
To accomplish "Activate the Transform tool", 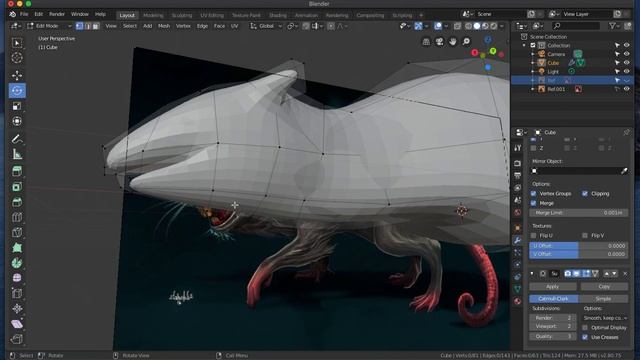I will click(17, 121).
